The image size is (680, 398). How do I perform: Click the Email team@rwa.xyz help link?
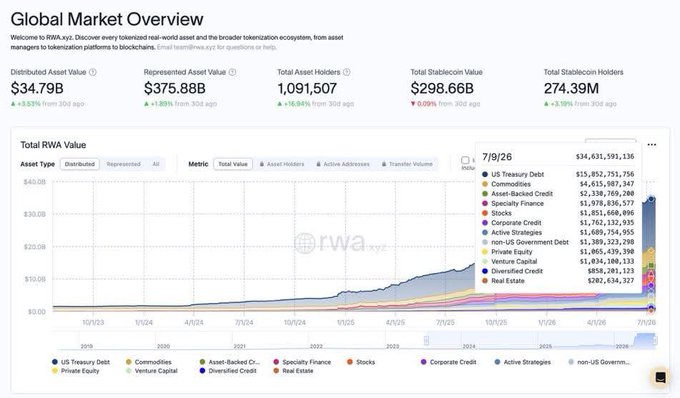pyautogui.click(x=216, y=47)
